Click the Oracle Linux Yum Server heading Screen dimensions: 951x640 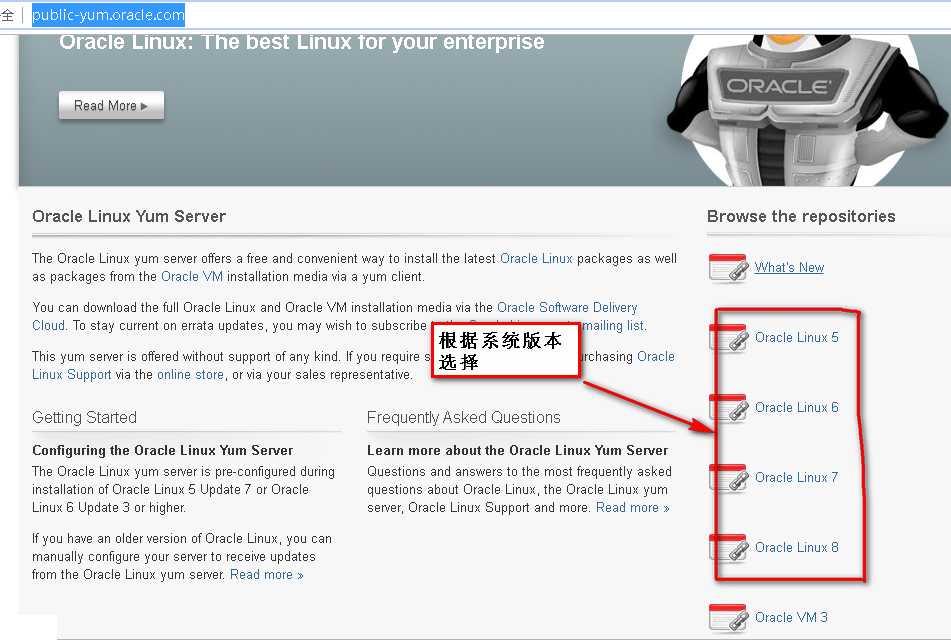129,217
